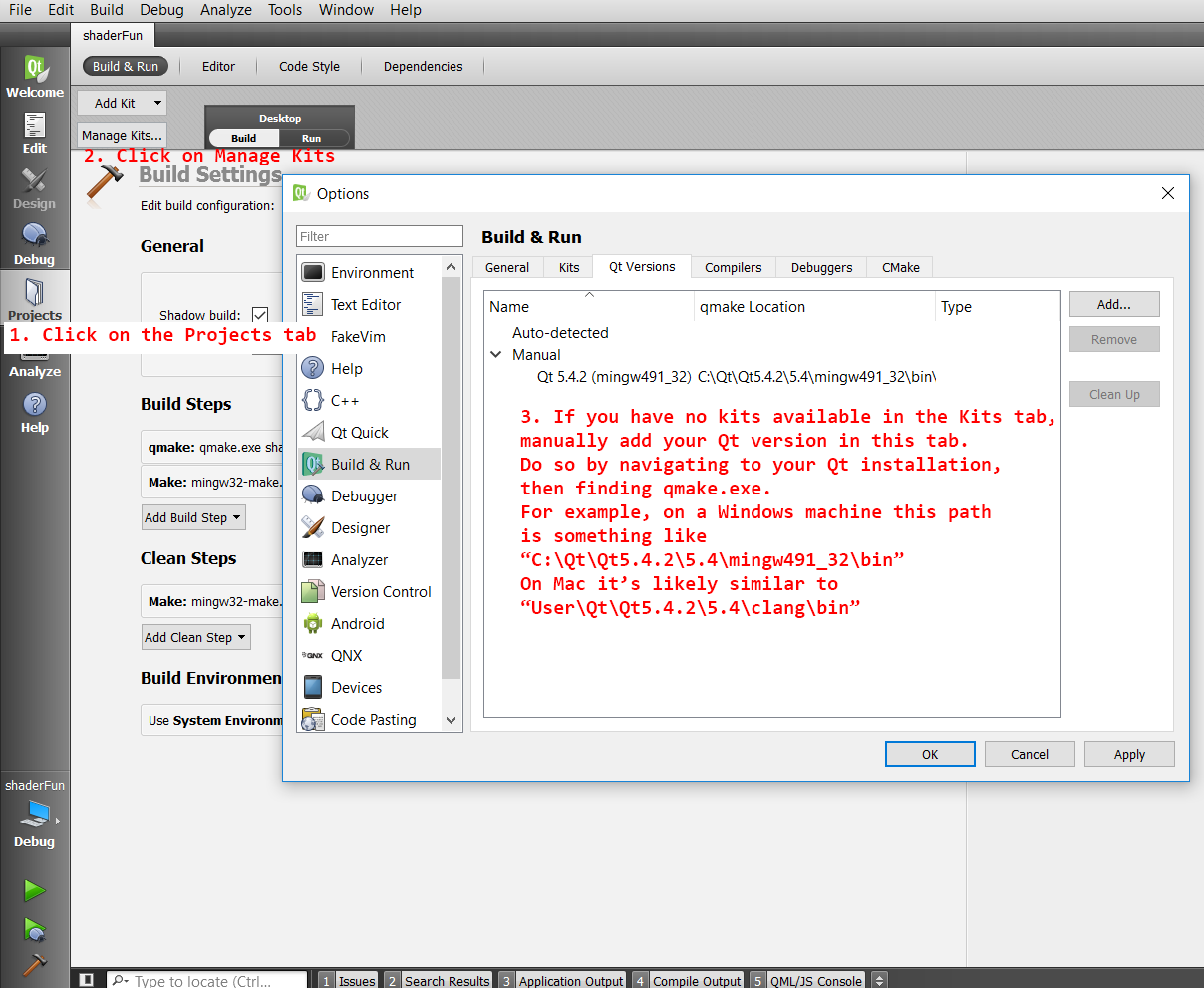Click the Type to locate field

(206, 980)
